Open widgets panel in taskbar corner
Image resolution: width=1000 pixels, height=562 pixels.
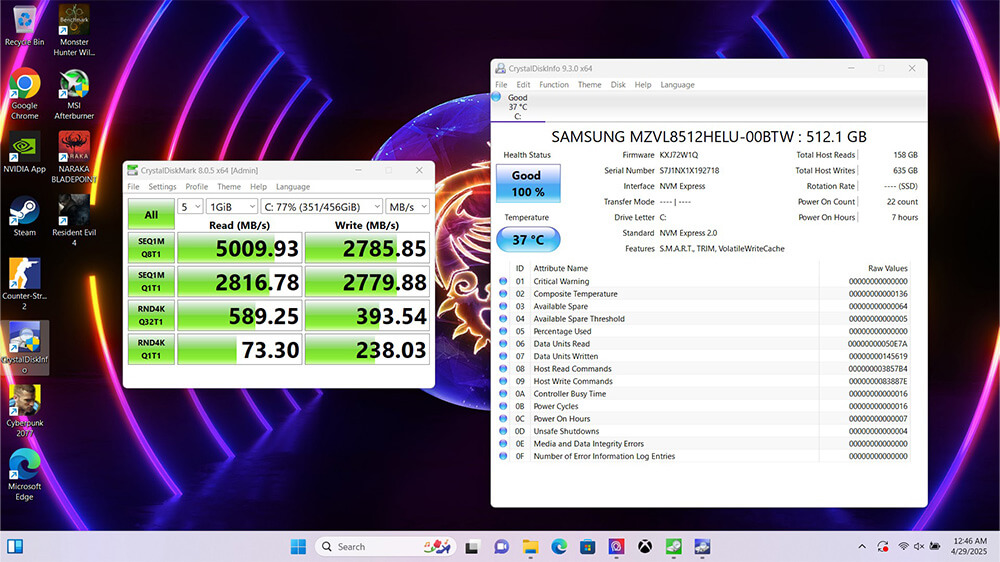15,547
